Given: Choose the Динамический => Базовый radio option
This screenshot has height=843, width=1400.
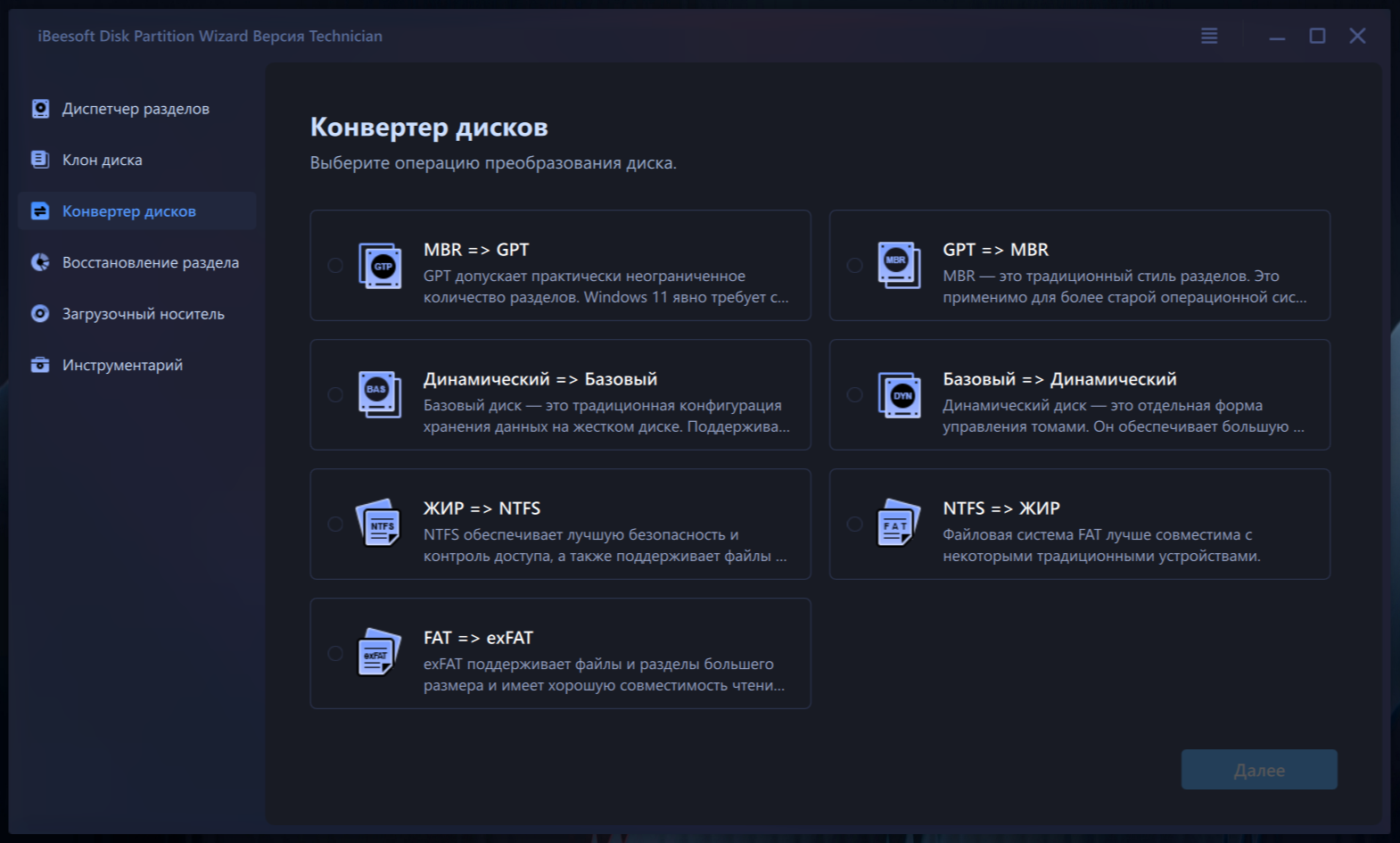Looking at the screenshot, I should [x=335, y=395].
